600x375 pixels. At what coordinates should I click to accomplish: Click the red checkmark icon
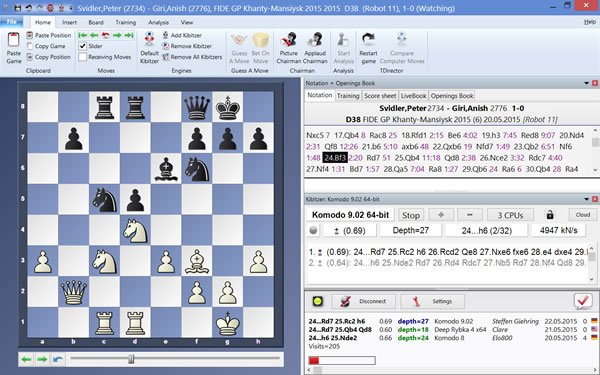coord(583,301)
